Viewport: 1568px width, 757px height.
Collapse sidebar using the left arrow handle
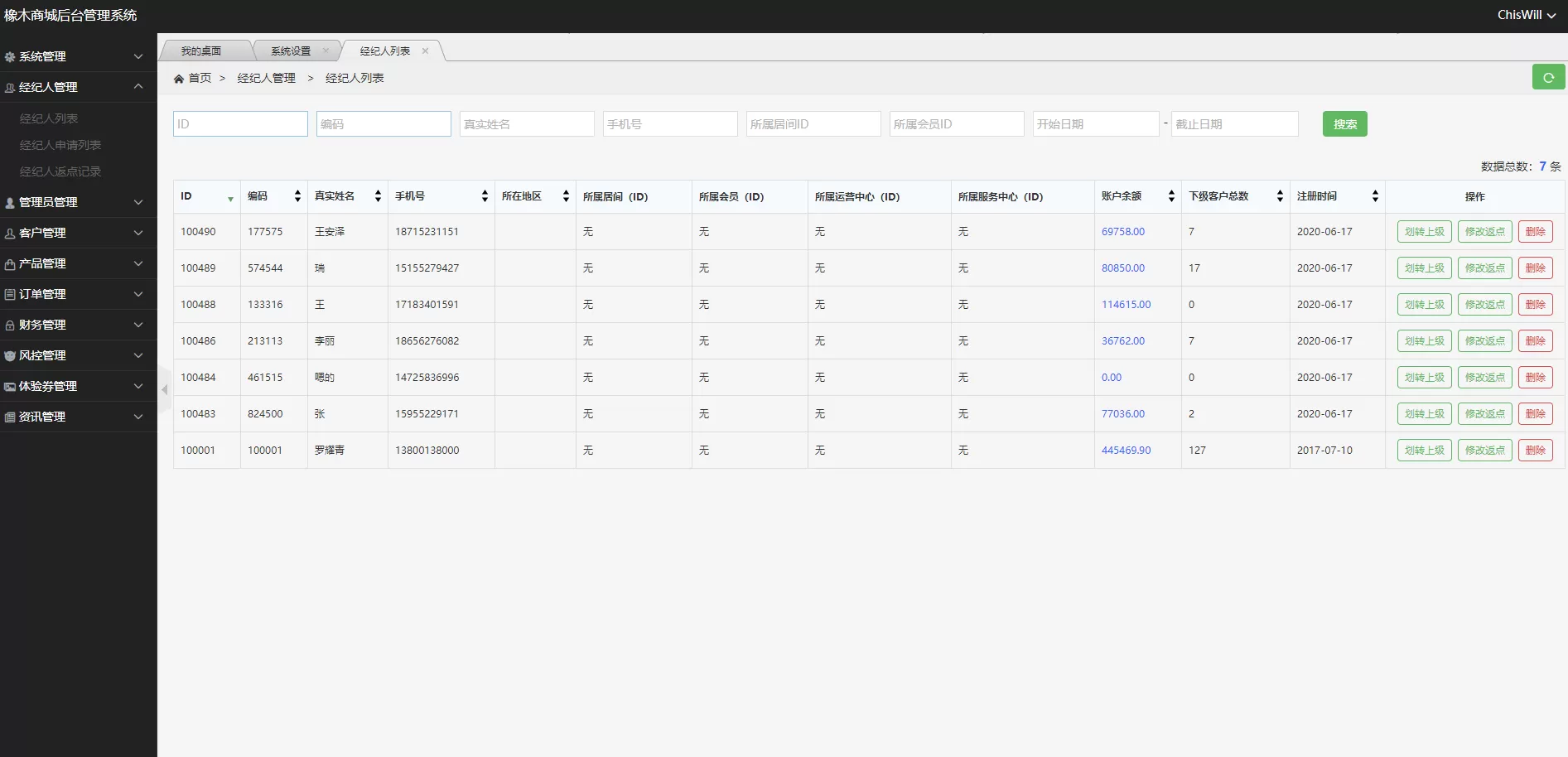coord(164,389)
